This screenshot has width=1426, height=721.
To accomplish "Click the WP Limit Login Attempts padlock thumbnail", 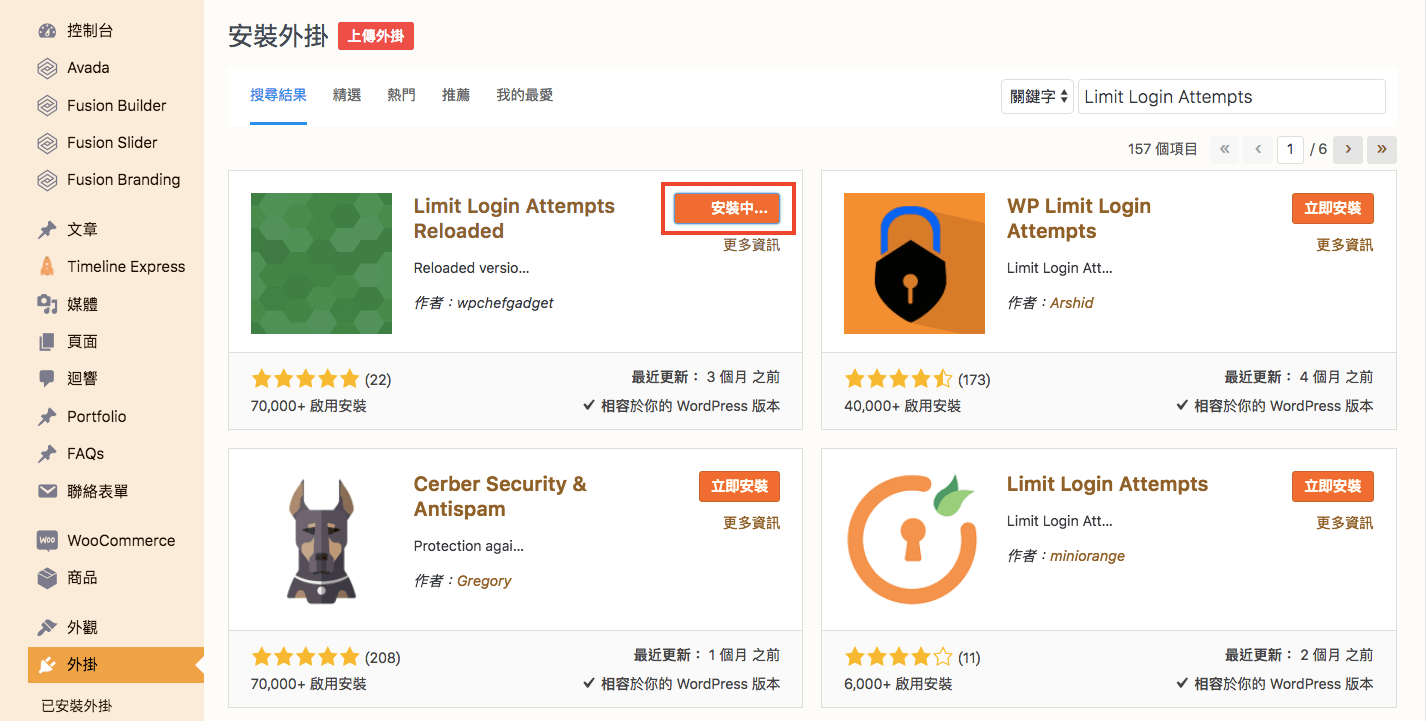I will tap(914, 263).
